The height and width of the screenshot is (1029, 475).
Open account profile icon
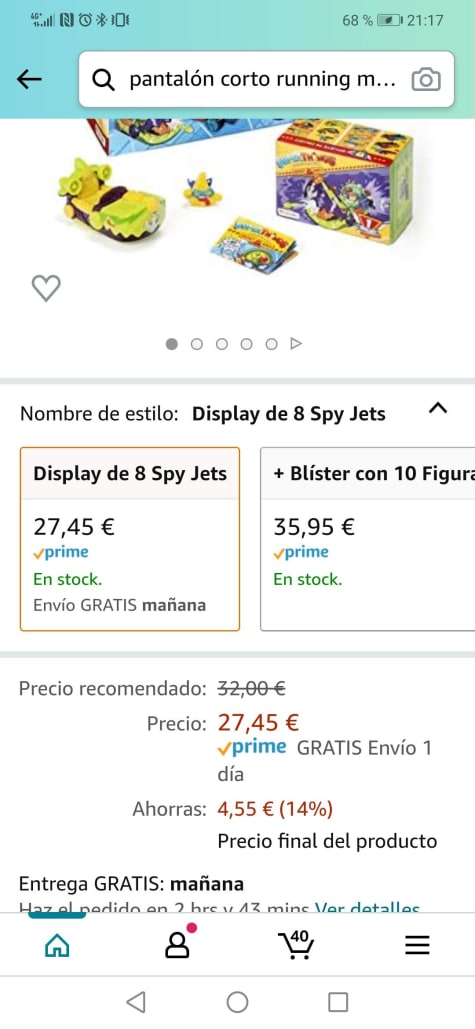coord(178,942)
